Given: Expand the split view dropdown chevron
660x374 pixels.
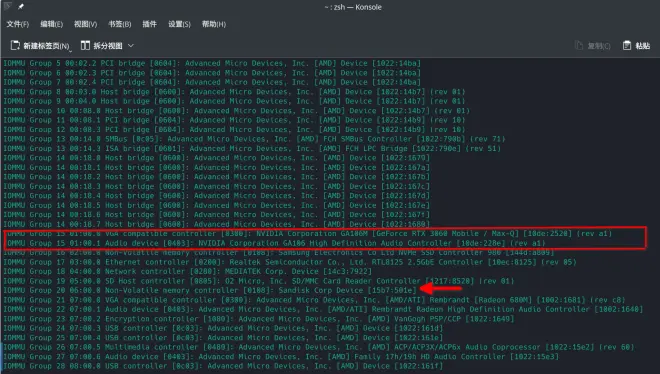Looking at the screenshot, I should point(131,45).
